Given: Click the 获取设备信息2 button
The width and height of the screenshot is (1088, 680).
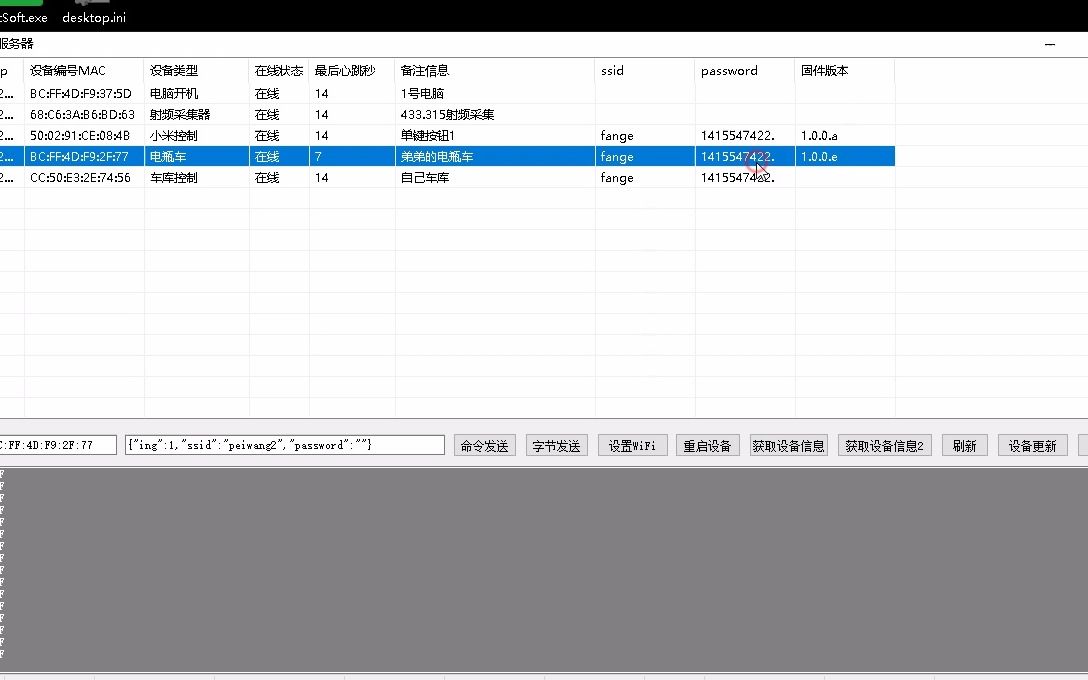Looking at the screenshot, I should [x=884, y=445].
